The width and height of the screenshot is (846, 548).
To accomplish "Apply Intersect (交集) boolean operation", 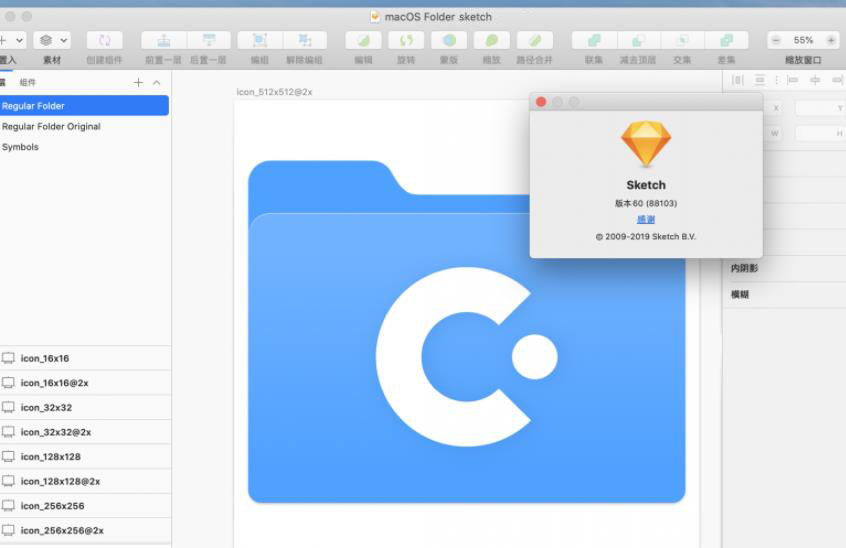I will click(x=683, y=40).
